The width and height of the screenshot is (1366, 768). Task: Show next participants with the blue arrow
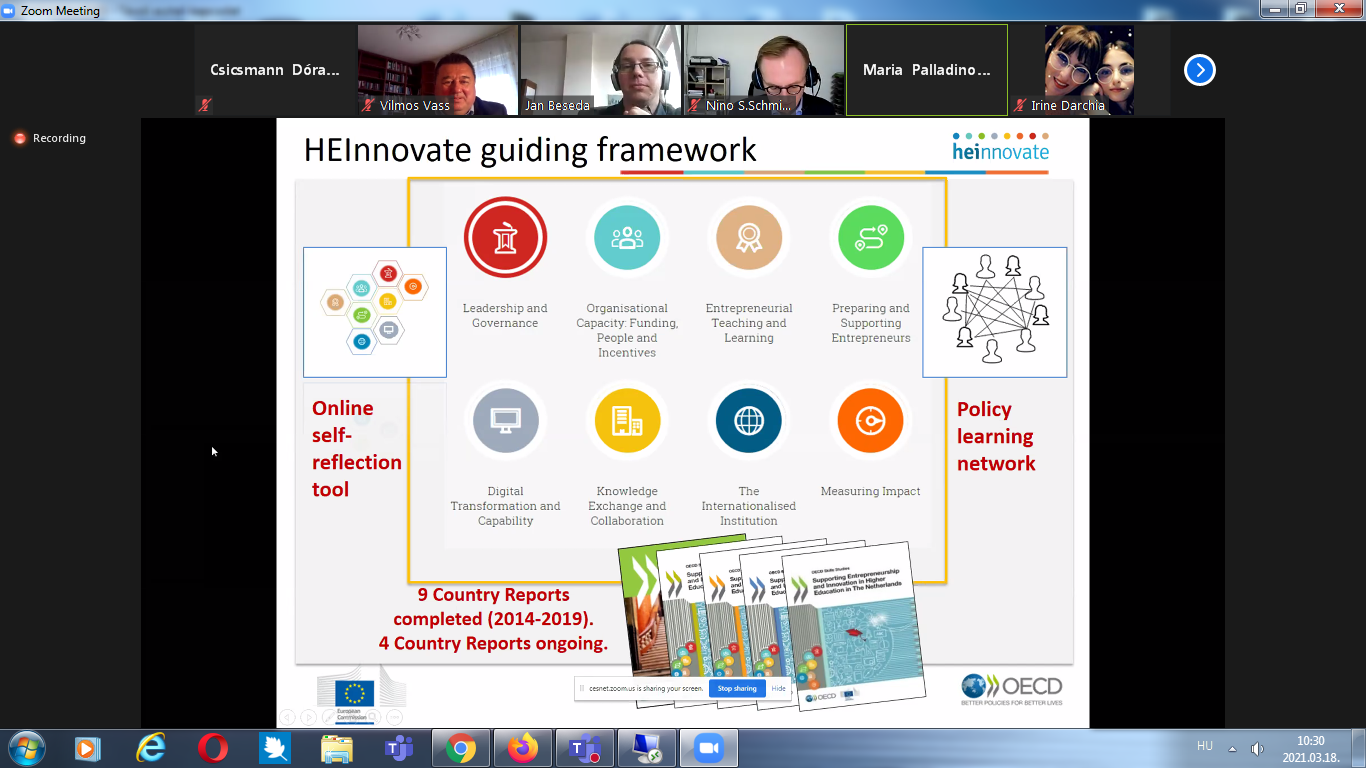pos(1199,70)
